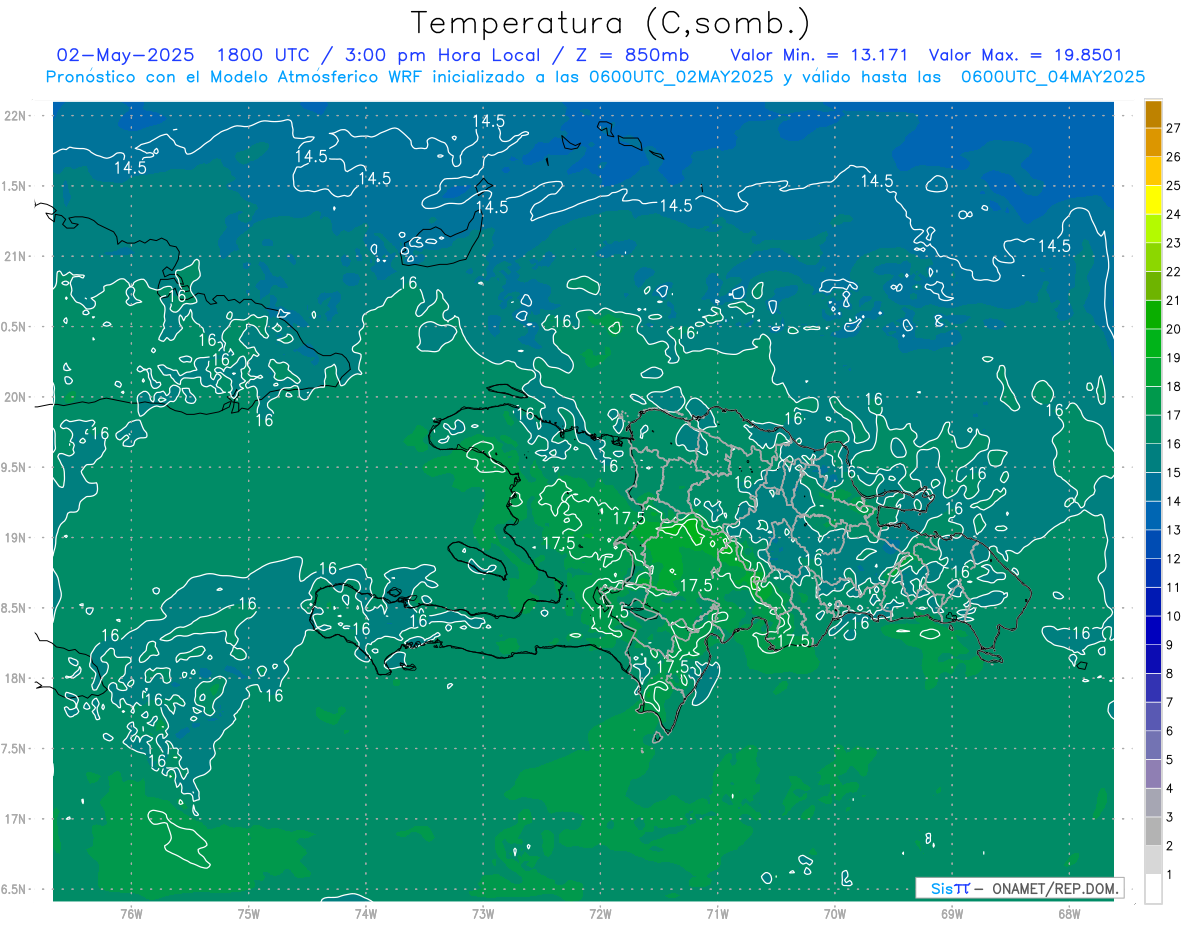
Task: Click the colorbar swatch between 13 and 14
Action: pyautogui.click(x=1153, y=516)
